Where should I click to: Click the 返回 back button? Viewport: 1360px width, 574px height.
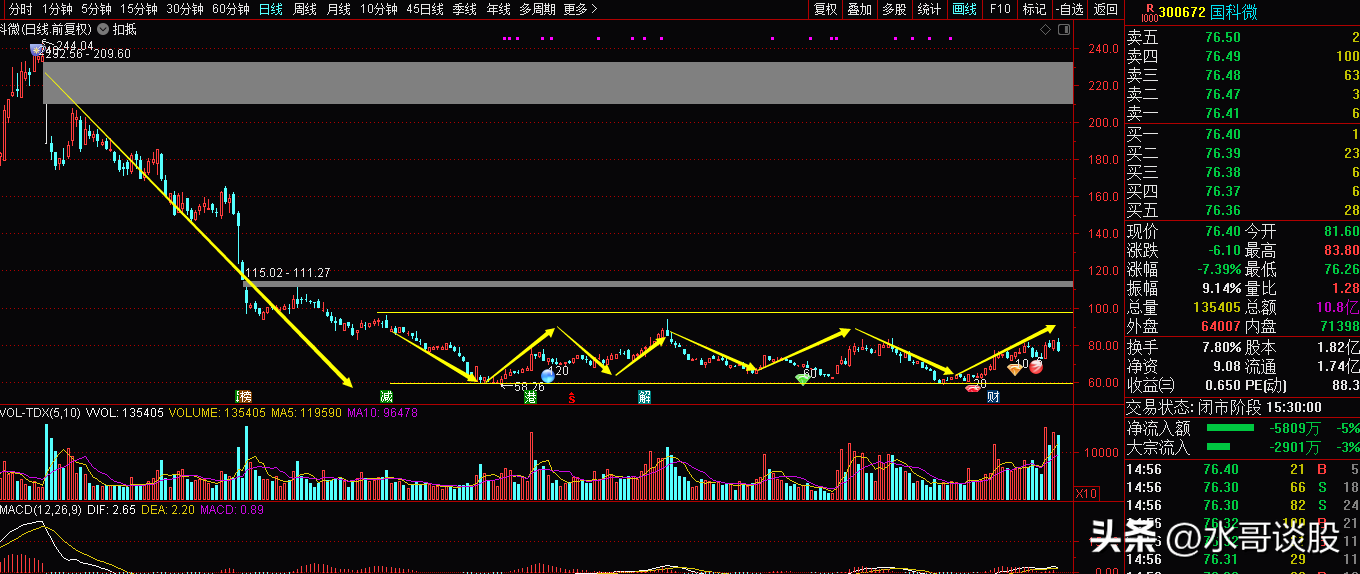(1105, 10)
